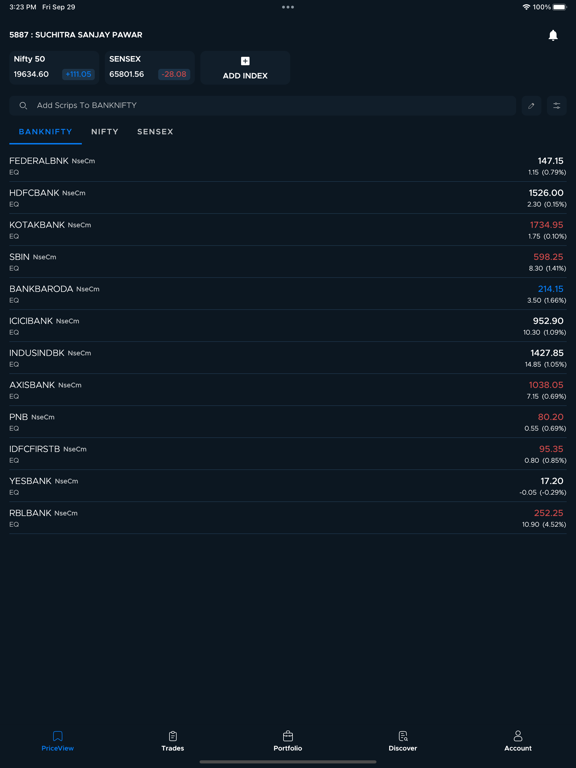Tap the three-dot multitasking indicator at top
Viewport: 576px width, 768px height.
288,7
